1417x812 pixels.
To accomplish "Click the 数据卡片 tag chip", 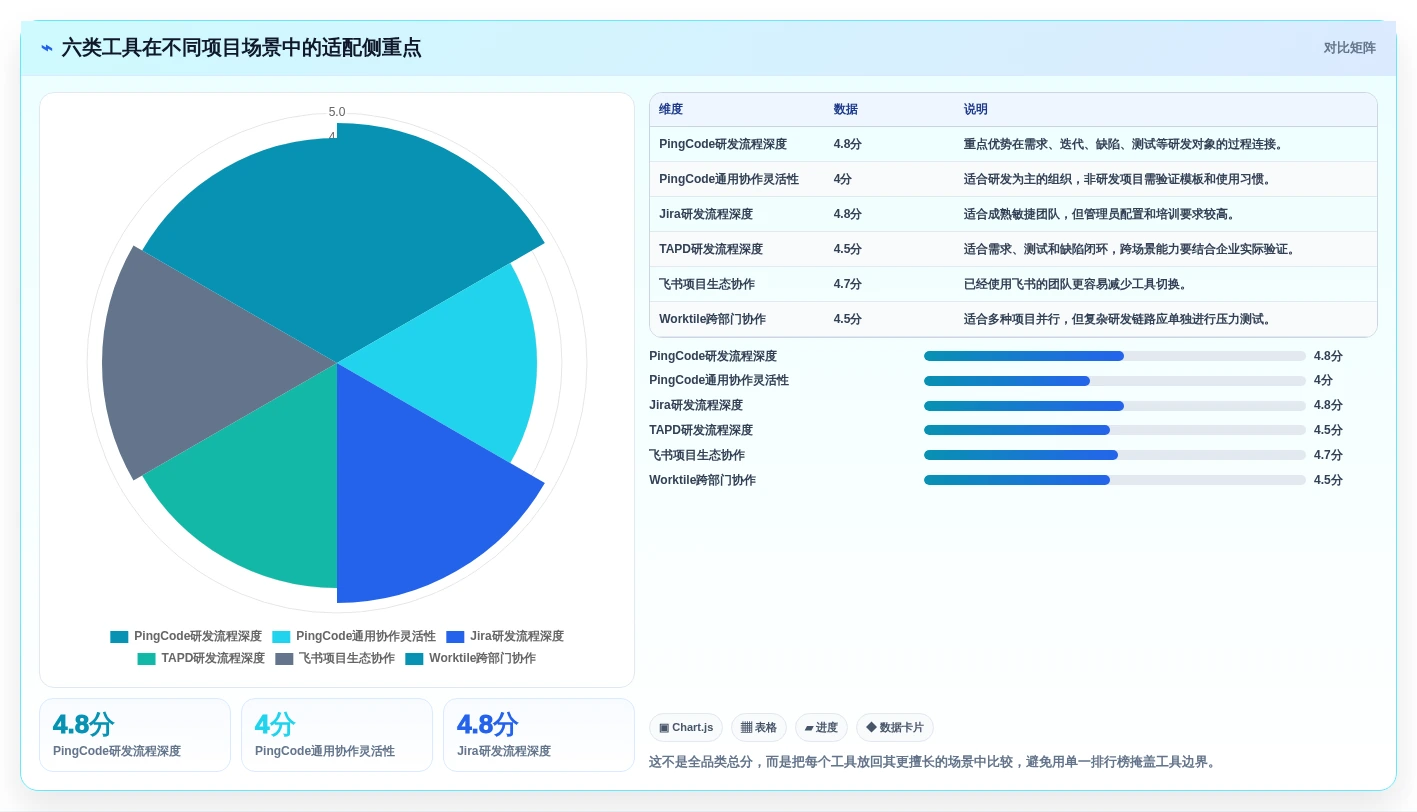I will (x=895, y=728).
